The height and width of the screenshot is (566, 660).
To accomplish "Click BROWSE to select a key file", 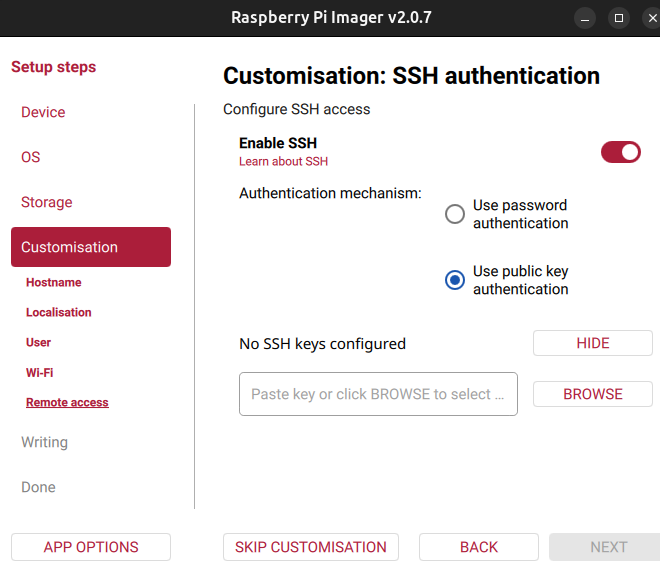I will pyautogui.click(x=593, y=394).
